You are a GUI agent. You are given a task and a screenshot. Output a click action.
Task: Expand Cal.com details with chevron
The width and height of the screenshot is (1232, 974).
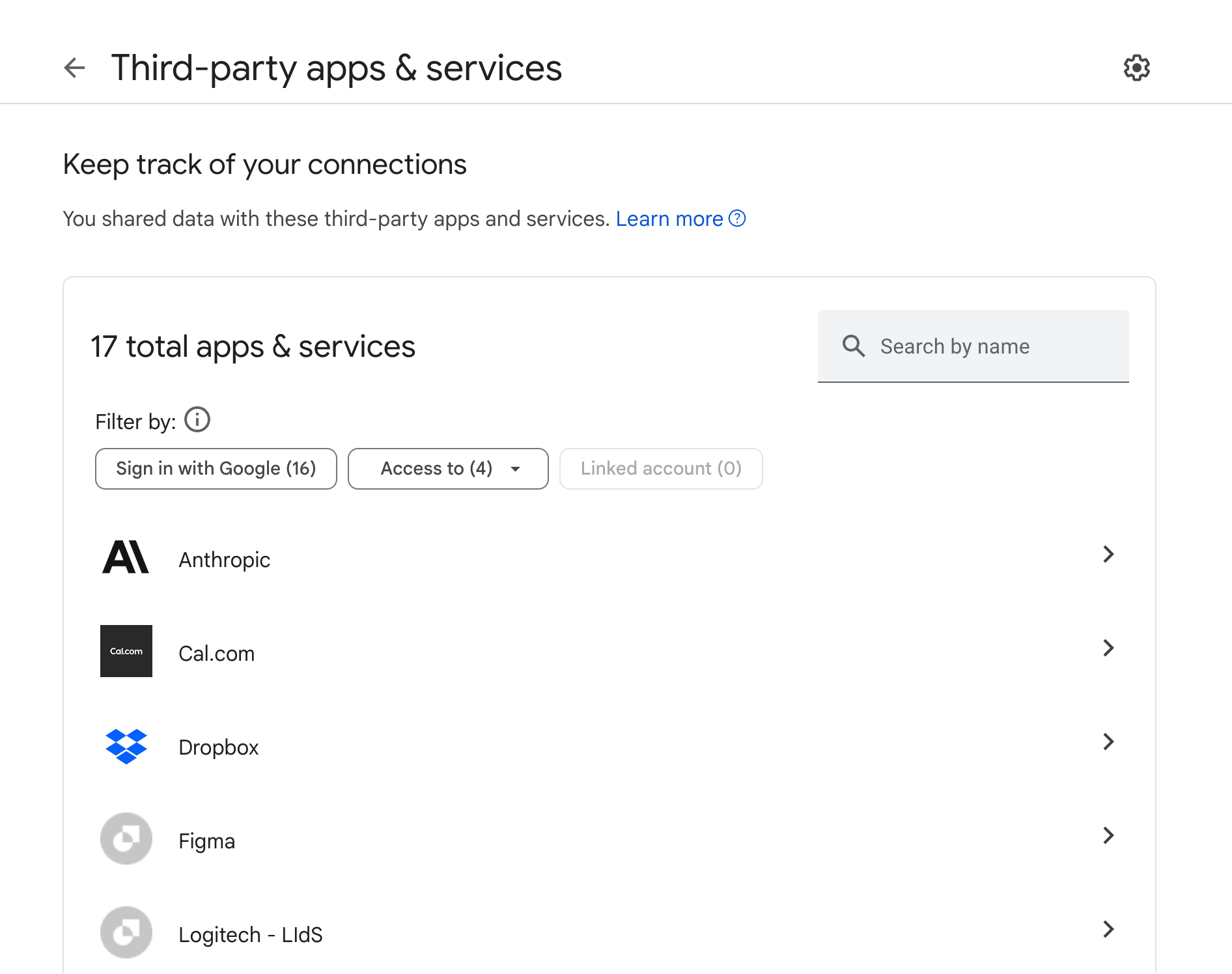point(1108,648)
